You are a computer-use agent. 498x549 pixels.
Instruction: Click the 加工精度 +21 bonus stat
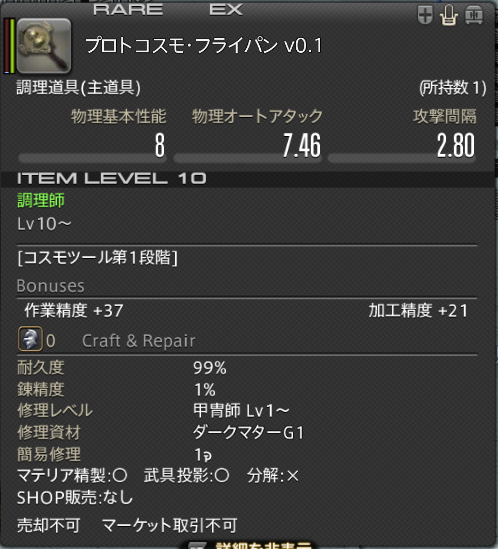tap(419, 311)
